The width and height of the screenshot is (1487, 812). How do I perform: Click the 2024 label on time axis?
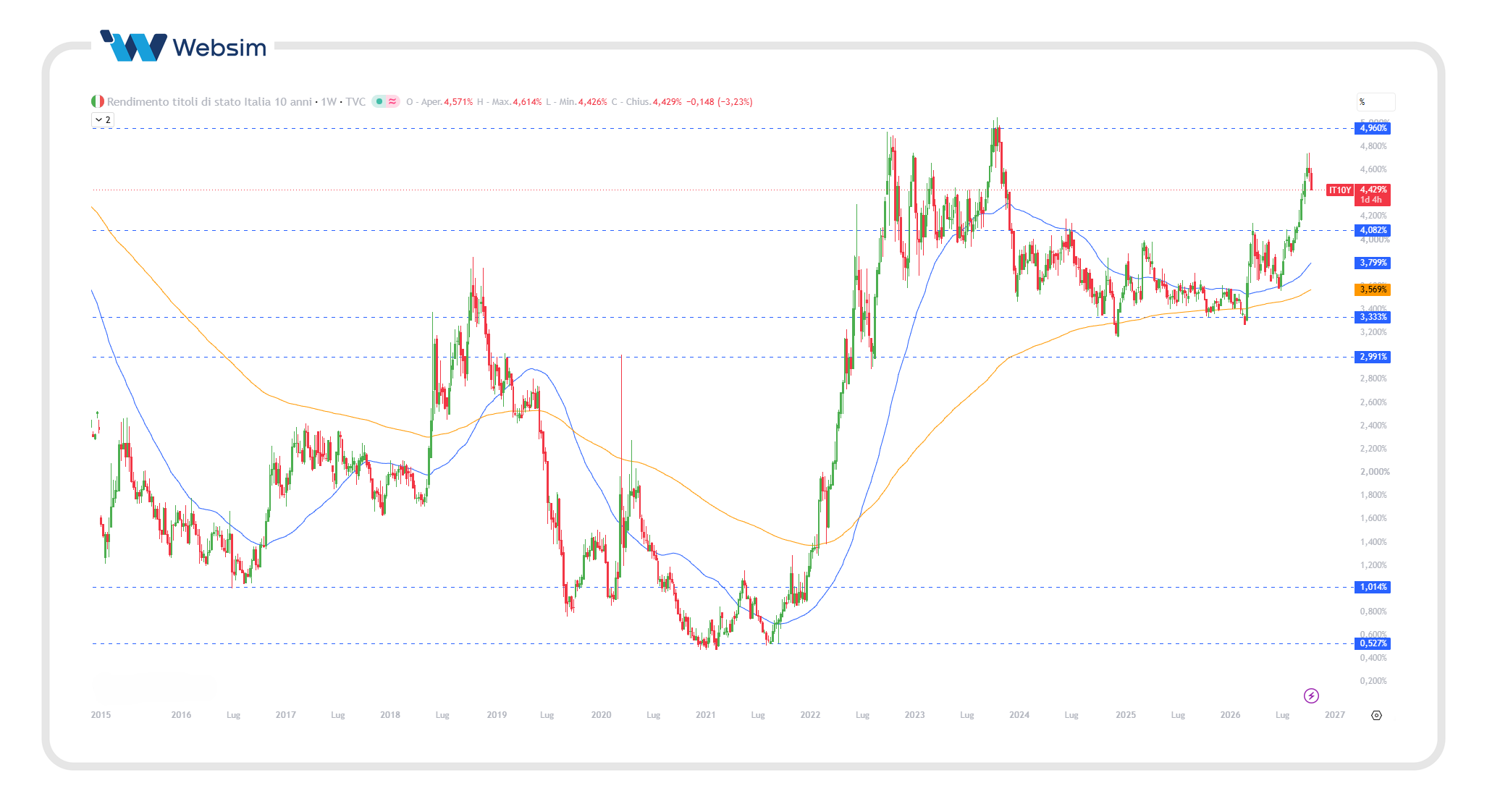pyautogui.click(x=1019, y=715)
